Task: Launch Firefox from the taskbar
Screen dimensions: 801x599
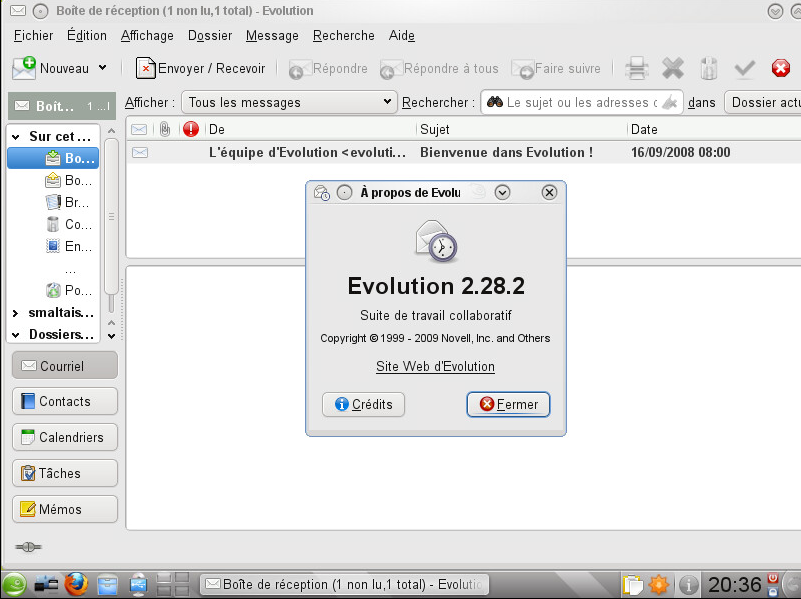Action: pos(76,583)
